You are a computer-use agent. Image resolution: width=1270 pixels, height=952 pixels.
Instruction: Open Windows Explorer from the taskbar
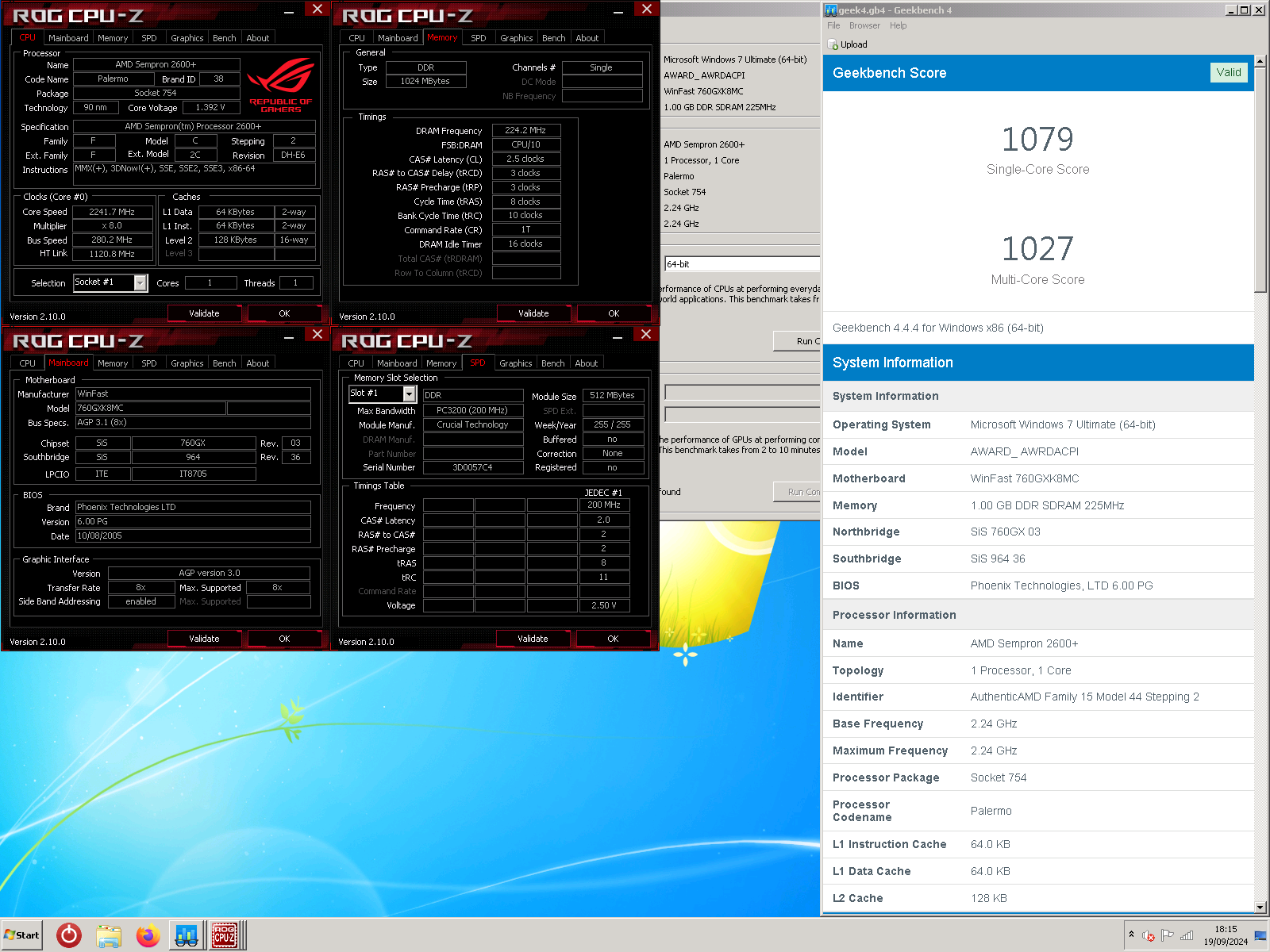[109, 935]
